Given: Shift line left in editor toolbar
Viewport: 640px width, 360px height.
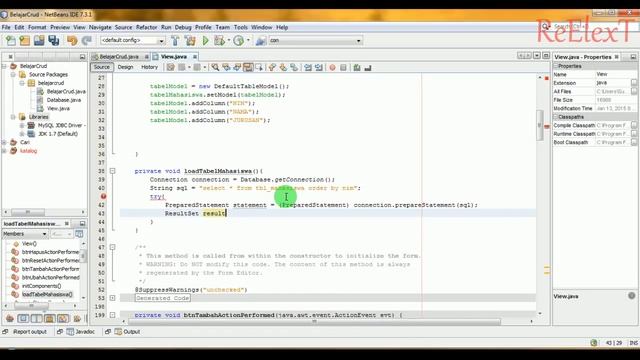Looking at the screenshot, I should [308, 67].
